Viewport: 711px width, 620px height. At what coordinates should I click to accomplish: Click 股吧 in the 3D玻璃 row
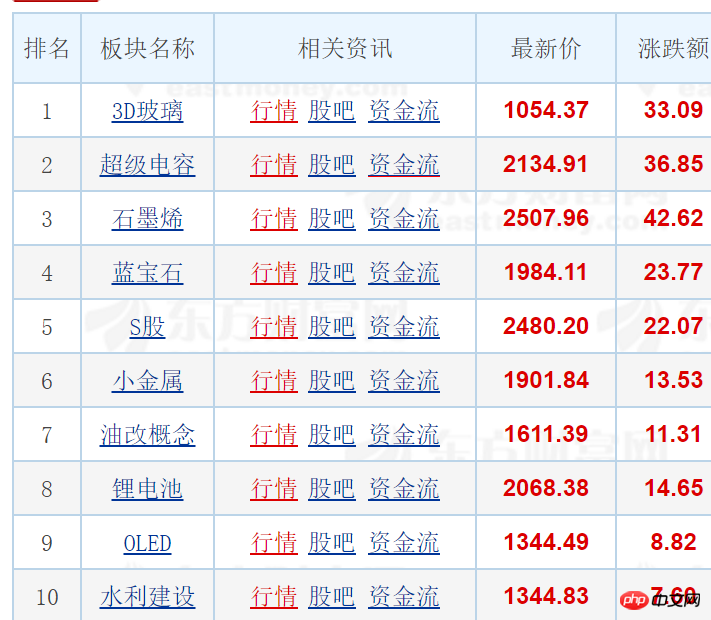[331, 111]
